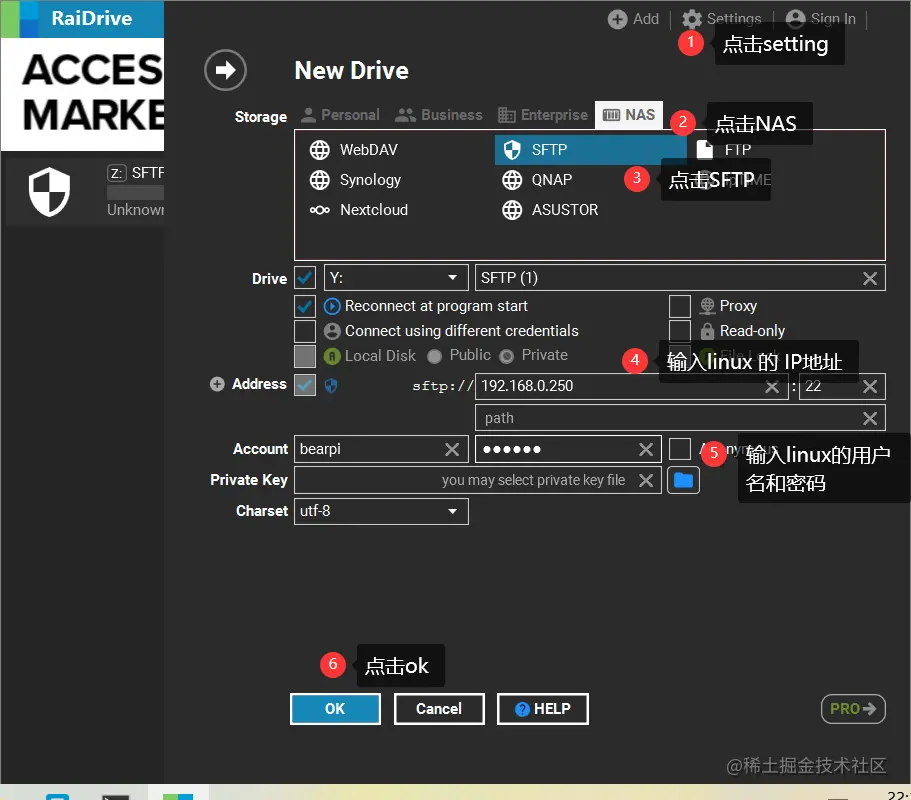Click the RaiDrive logo title
911x800 pixels.
(92, 19)
